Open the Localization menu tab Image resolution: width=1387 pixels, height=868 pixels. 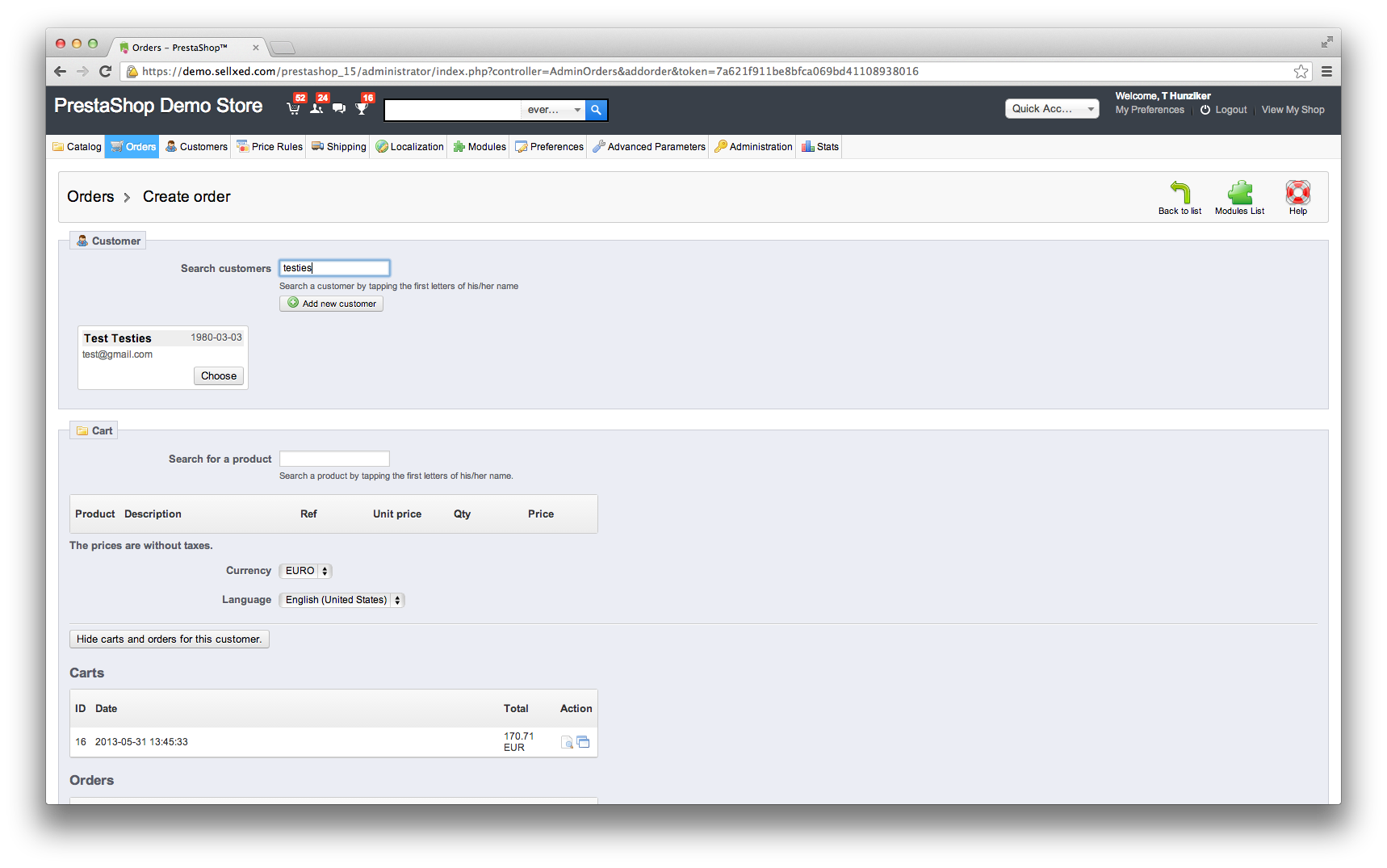tap(409, 147)
